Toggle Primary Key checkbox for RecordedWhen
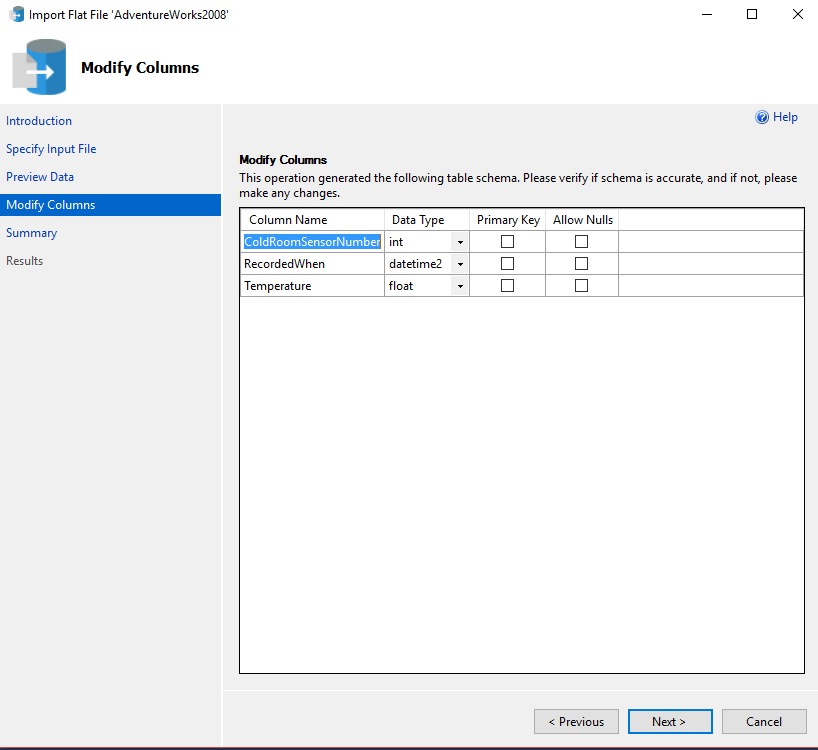 click(x=507, y=264)
